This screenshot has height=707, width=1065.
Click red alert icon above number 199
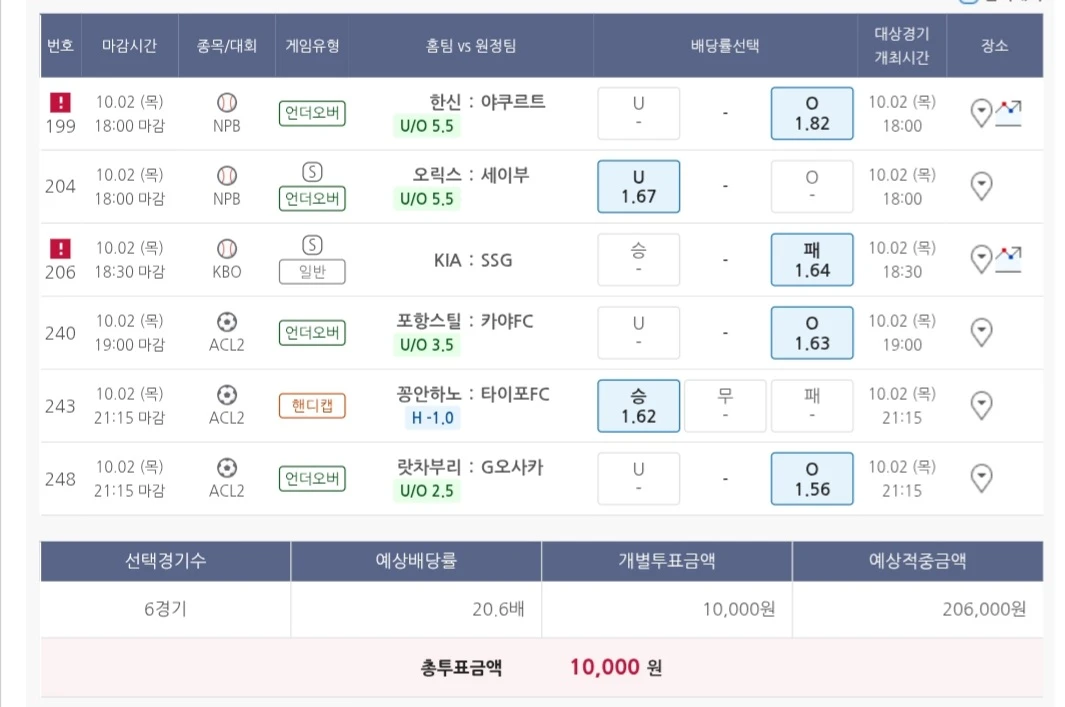point(61,102)
